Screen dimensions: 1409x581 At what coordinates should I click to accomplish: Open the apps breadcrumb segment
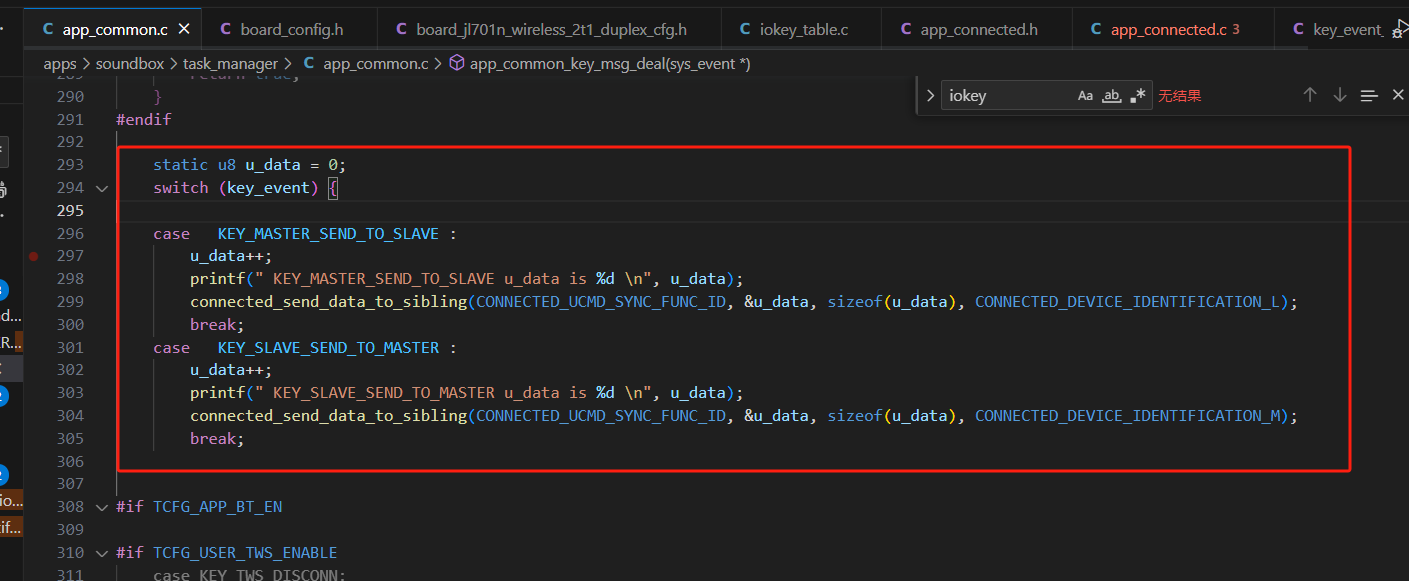pyautogui.click(x=60, y=64)
